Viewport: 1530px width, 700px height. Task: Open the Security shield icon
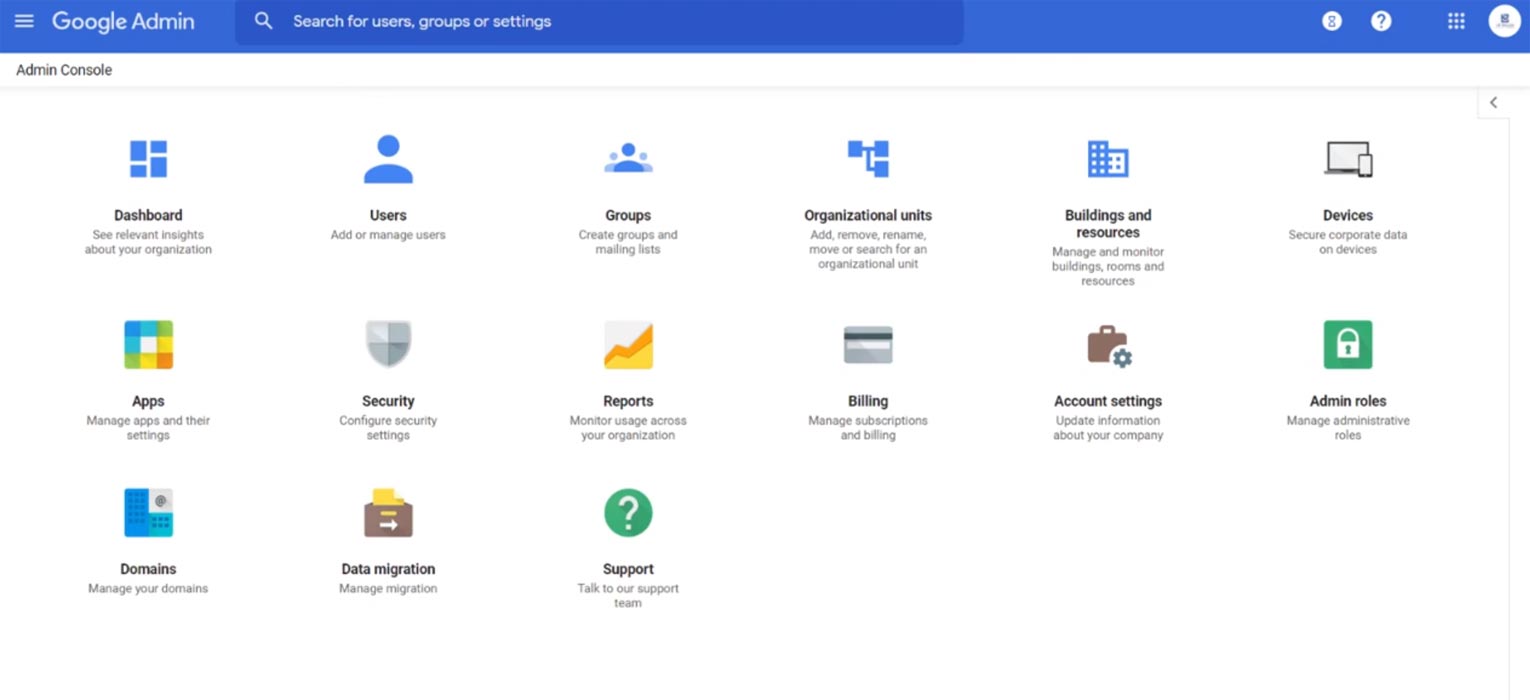[388, 345]
